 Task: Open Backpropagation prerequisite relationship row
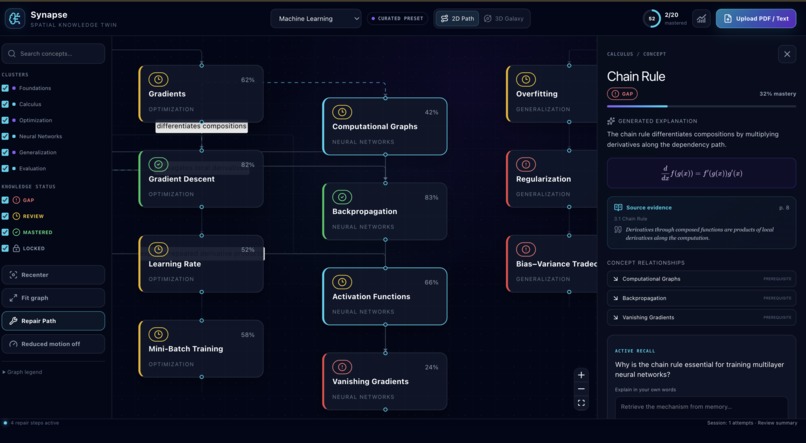tap(701, 298)
